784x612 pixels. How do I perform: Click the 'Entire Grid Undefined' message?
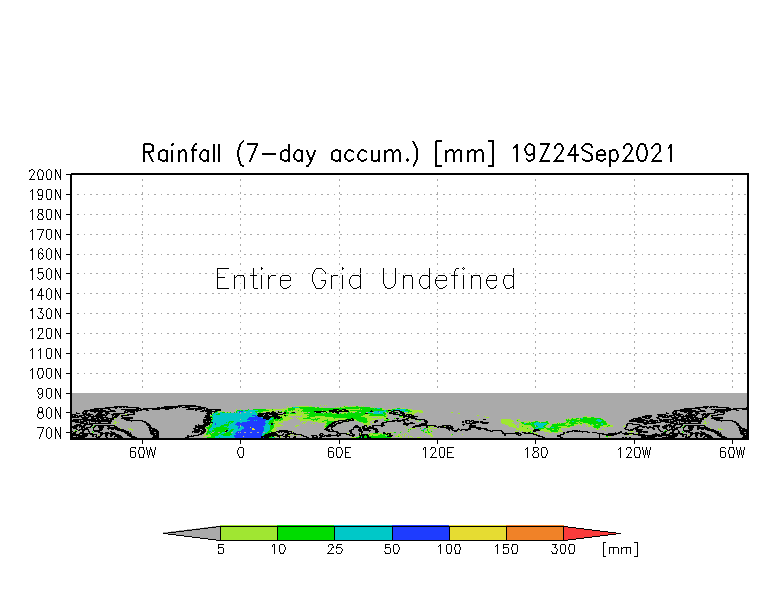pyautogui.click(x=365, y=279)
